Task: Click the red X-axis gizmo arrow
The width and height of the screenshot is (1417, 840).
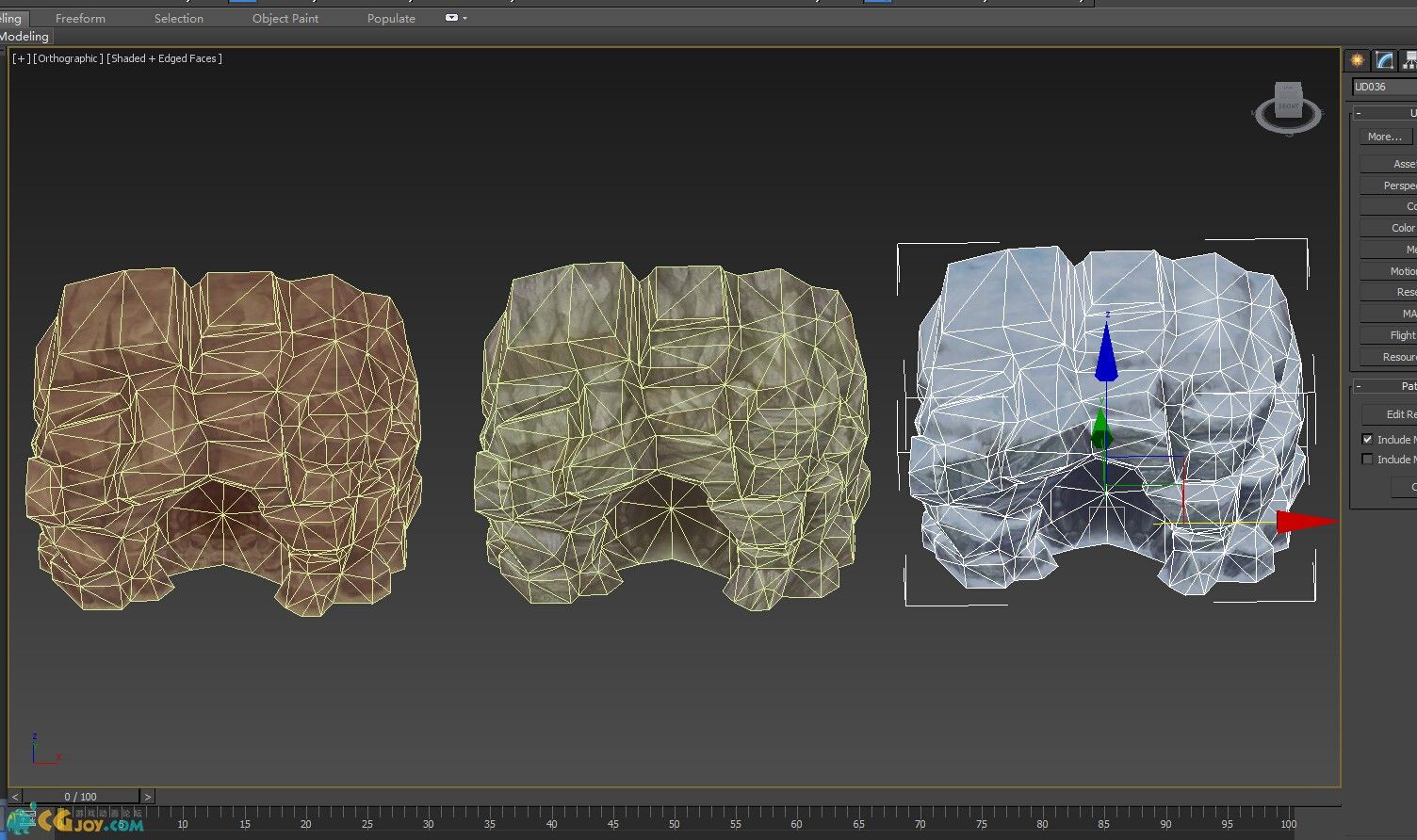Action: tap(1307, 523)
